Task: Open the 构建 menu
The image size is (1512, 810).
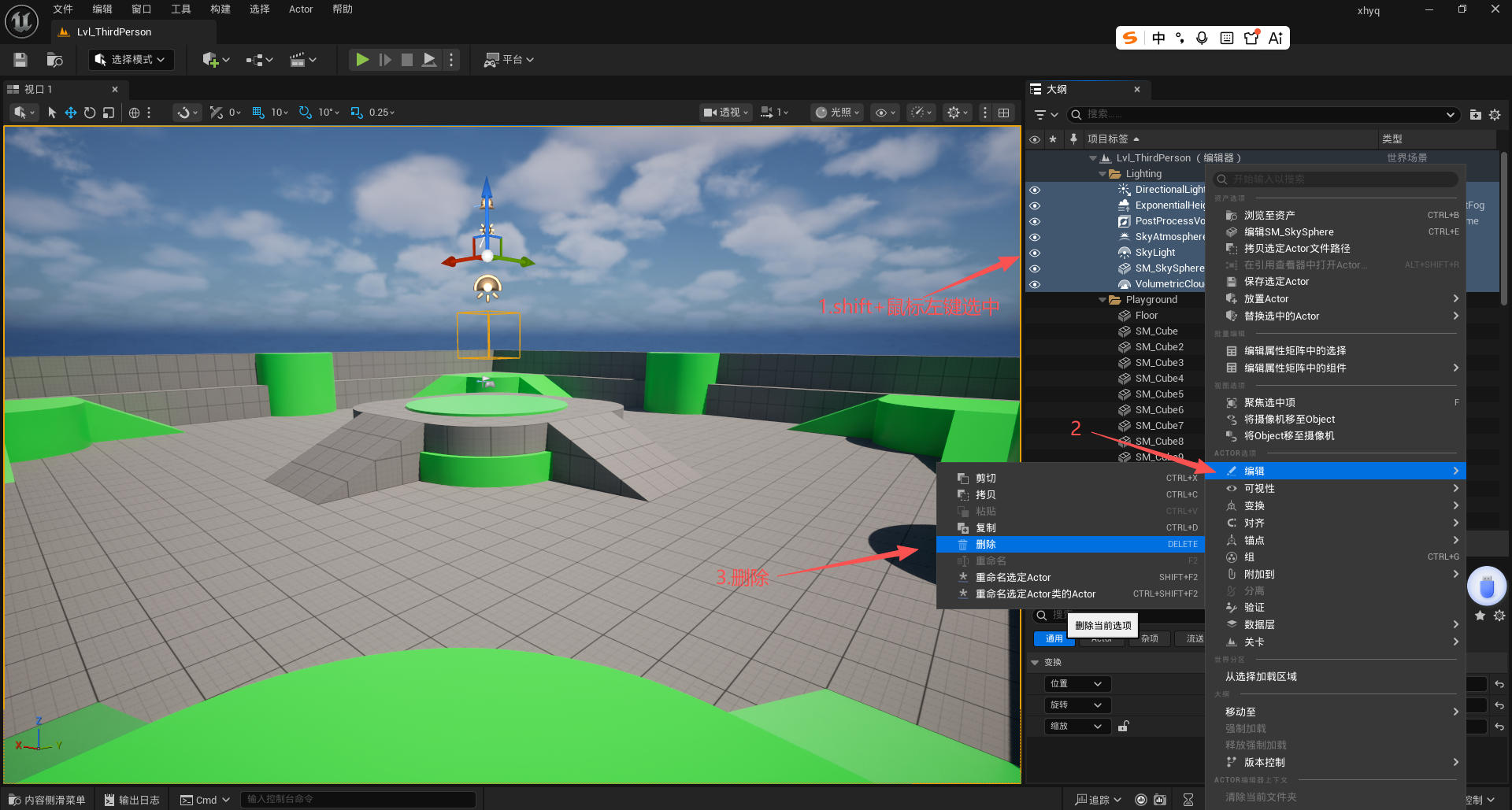Action: pos(220,9)
